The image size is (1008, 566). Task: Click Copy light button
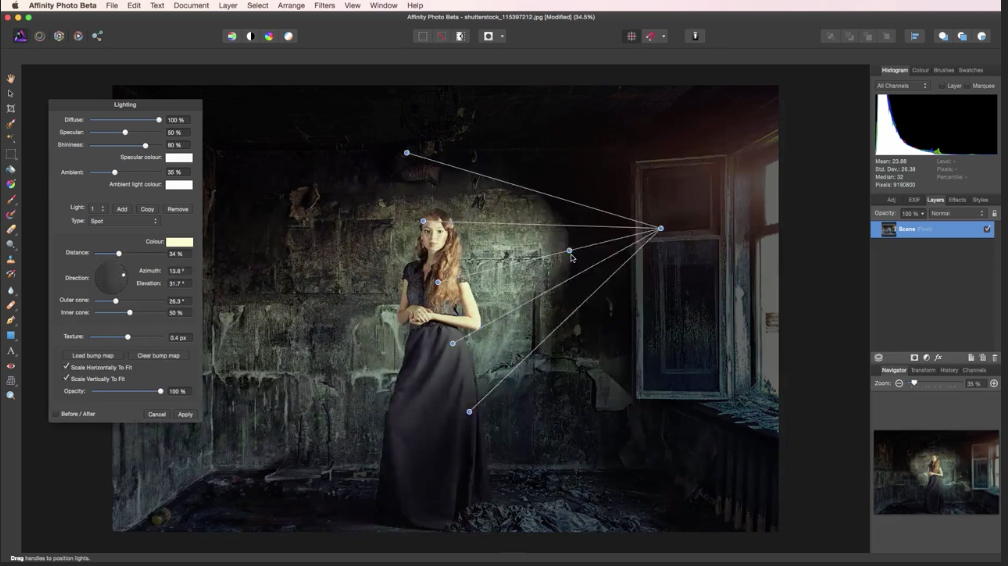coord(147,209)
